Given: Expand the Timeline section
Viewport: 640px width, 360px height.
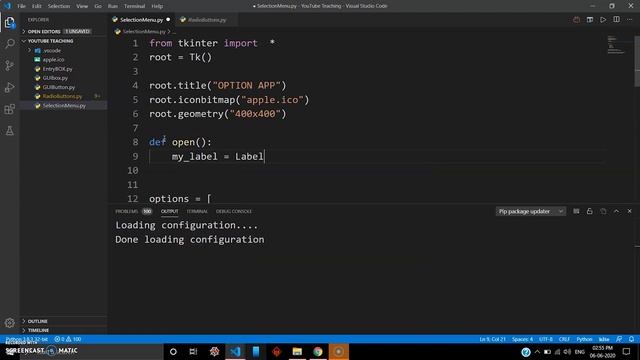Looking at the screenshot, I should [x=63, y=330].
